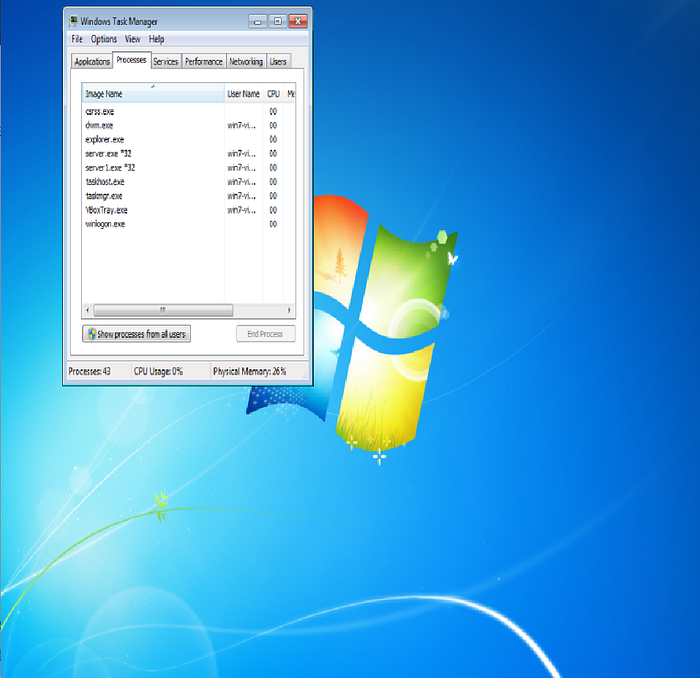700x678 pixels.
Task: Sort processes by CPU column header
Action: (273, 94)
